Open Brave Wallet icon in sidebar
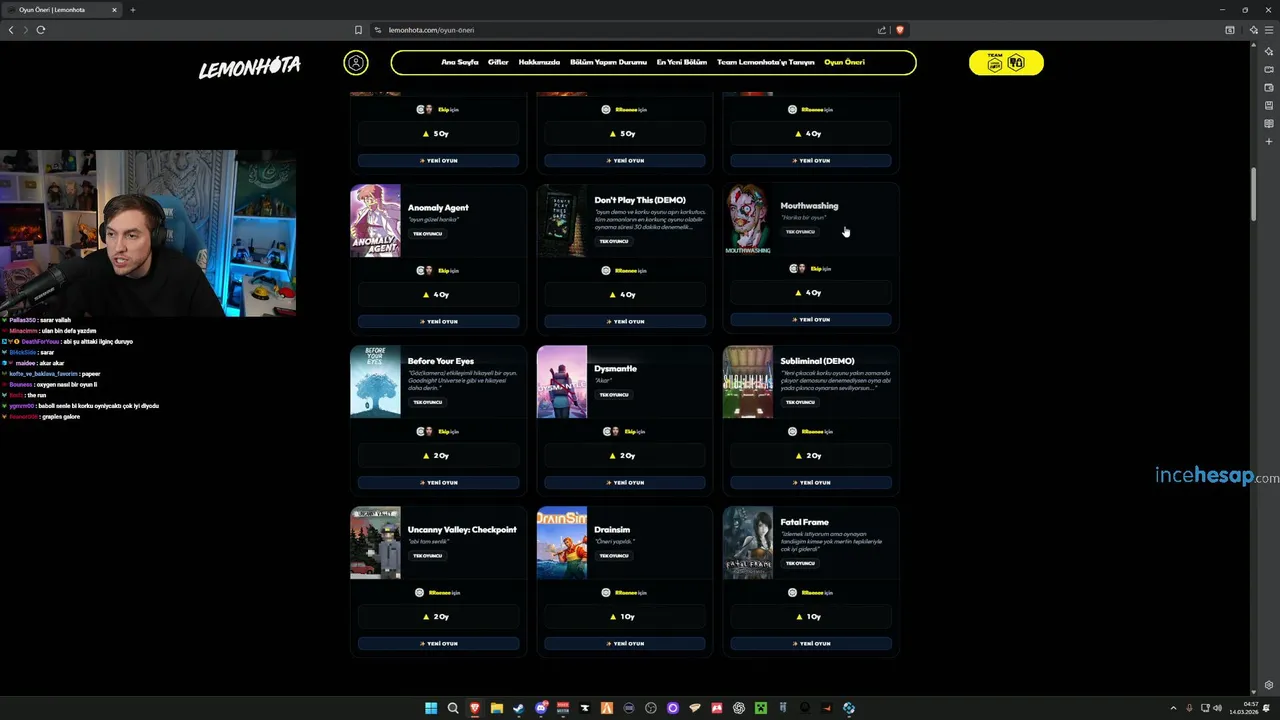This screenshot has height=720, width=1280. coord(1269,87)
